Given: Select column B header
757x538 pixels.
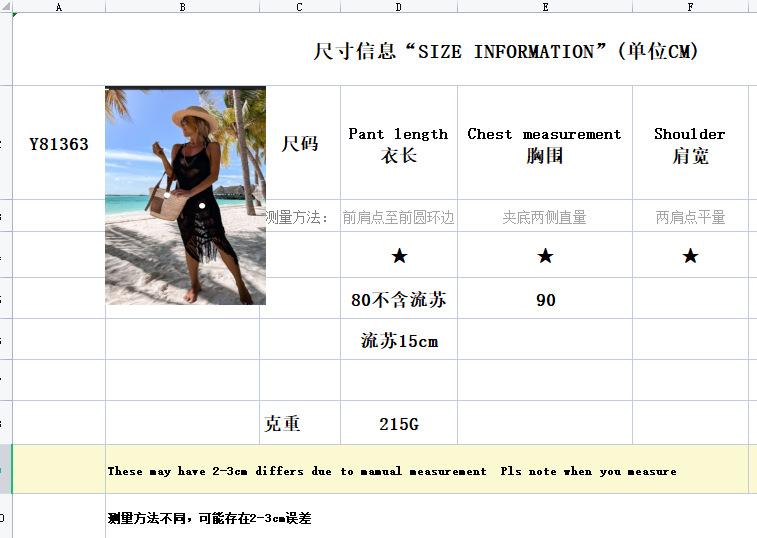Looking at the screenshot, I should [x=182, y=6].
